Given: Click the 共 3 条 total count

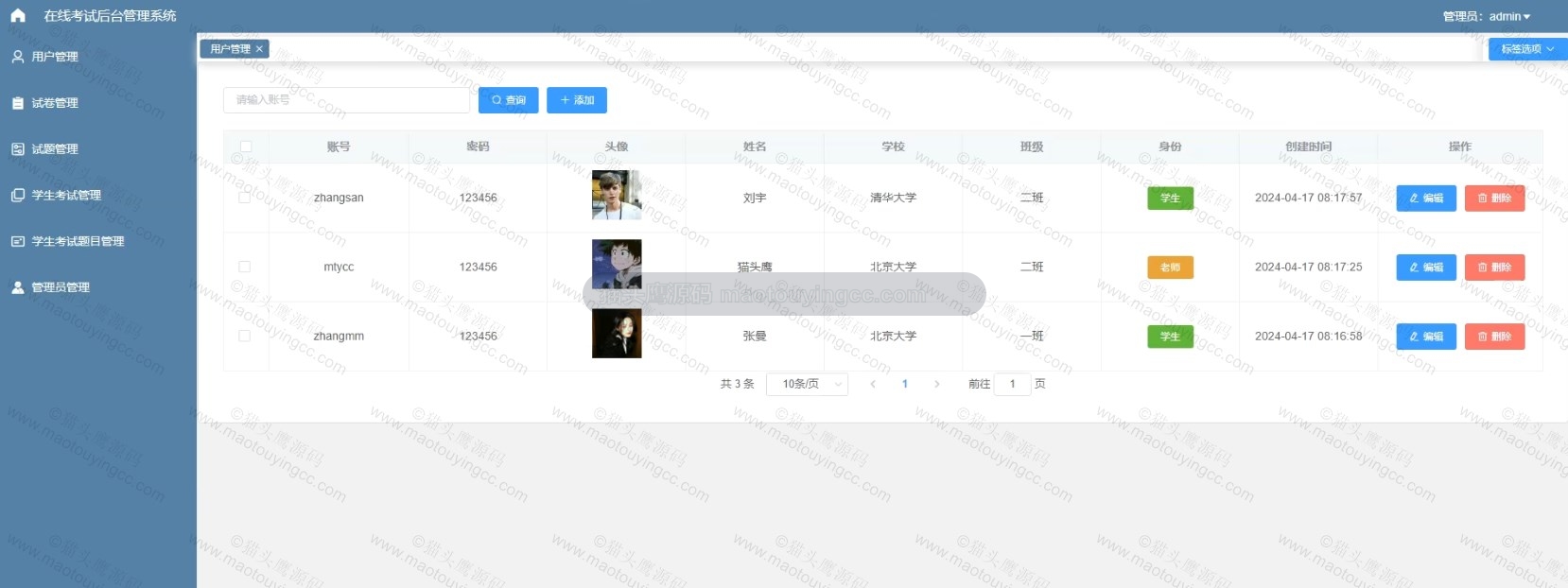Looking at the screenshot, I should tap(738, 384).
